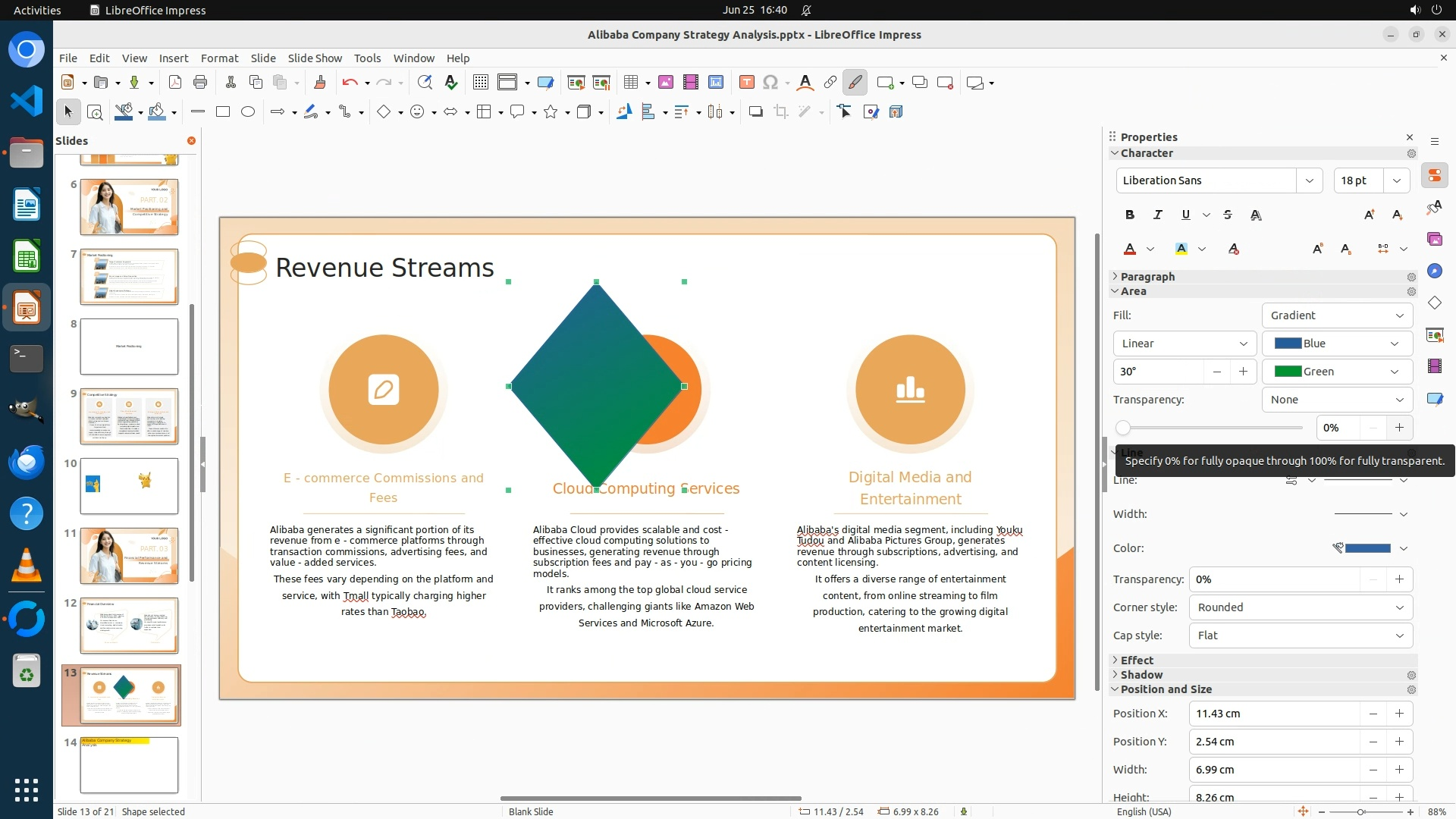The height and width of the screenshot is (819, 1456).
Task: Open the Format menu
Action: coord(219,58)
